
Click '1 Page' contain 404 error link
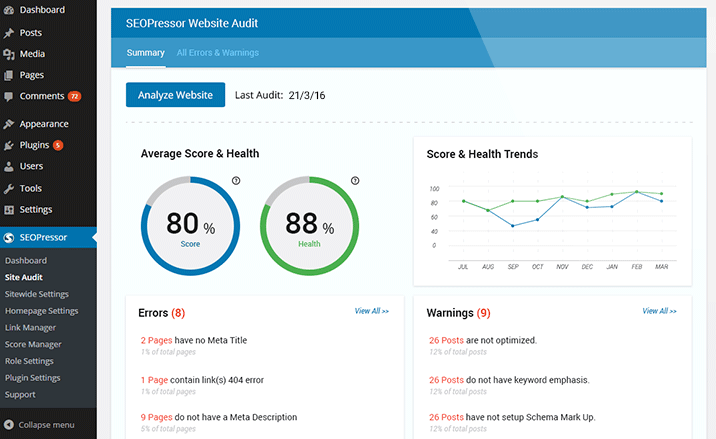pyautogui.click(x=154, y=380)
